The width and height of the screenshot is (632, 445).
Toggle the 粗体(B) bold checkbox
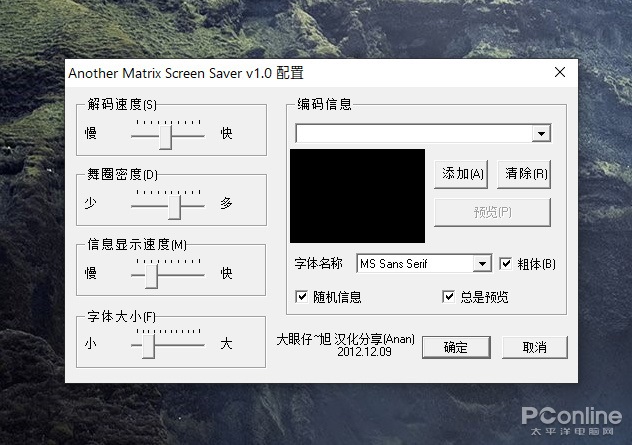(x=505, y=264)
